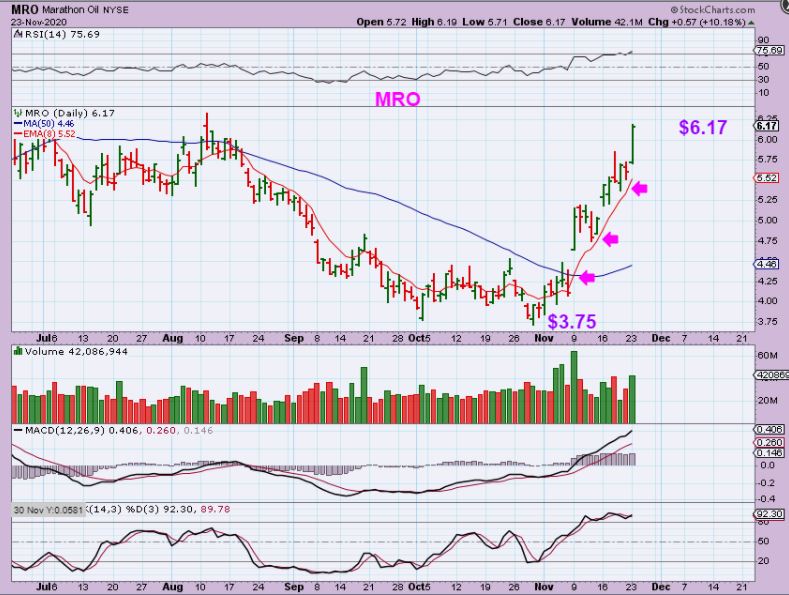Click the 60M volume axis label
Viewport: 789px width, 595px height.
pos(767,355)
